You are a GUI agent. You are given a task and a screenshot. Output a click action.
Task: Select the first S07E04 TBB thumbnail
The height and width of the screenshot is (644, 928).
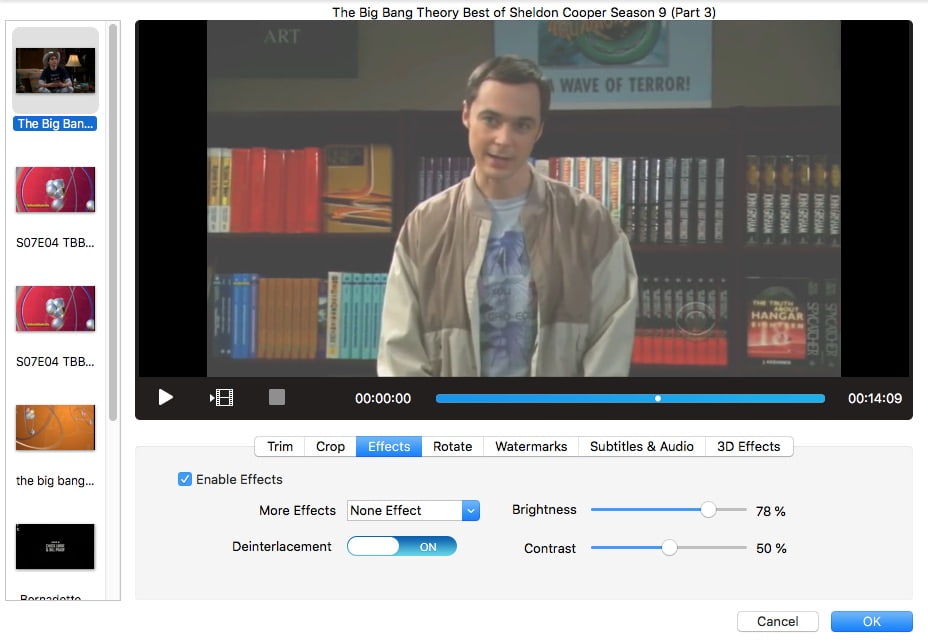pyautogui.click(x=55, y=189)
